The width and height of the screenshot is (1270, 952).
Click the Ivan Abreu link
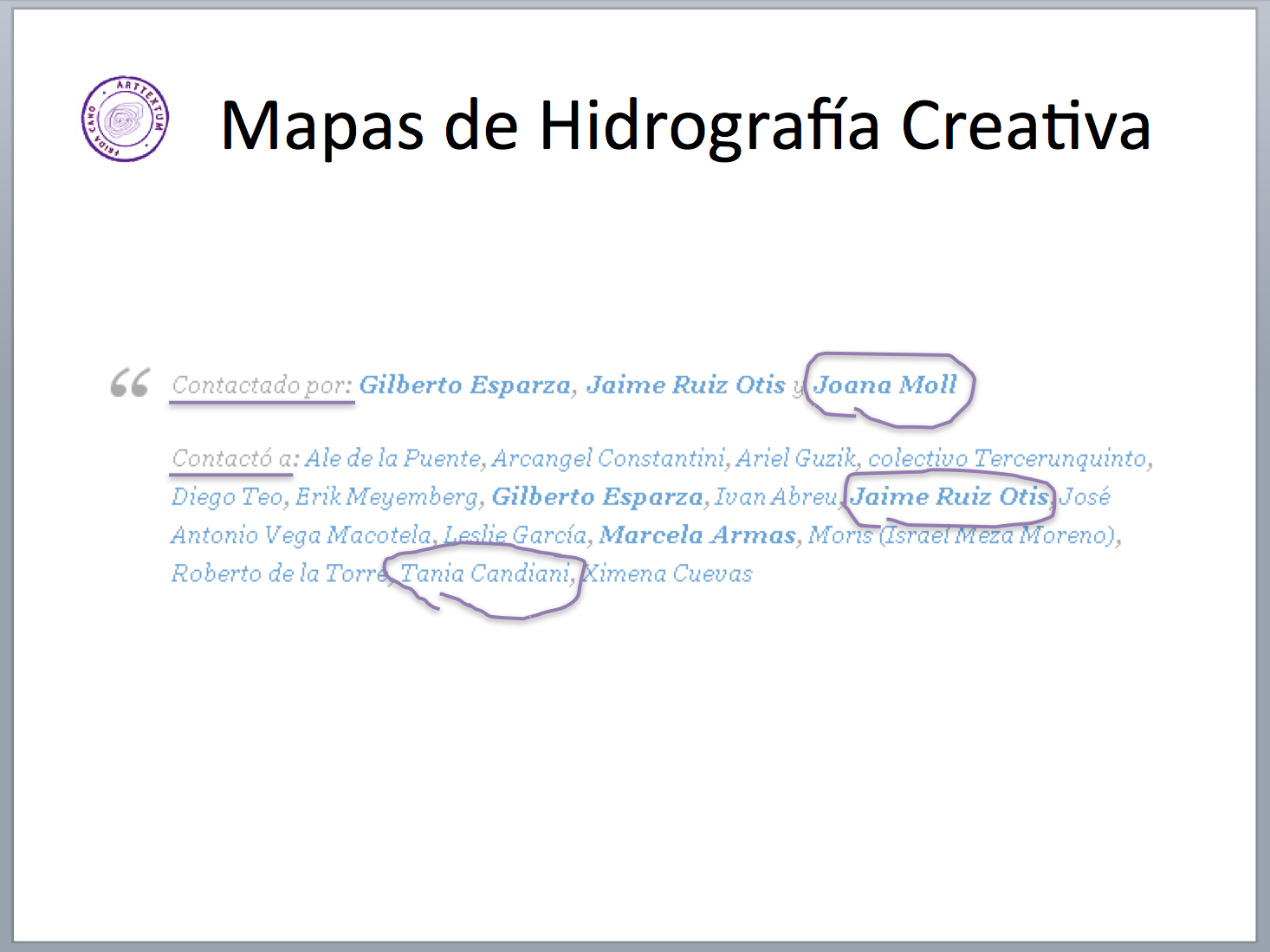(775, 497)
